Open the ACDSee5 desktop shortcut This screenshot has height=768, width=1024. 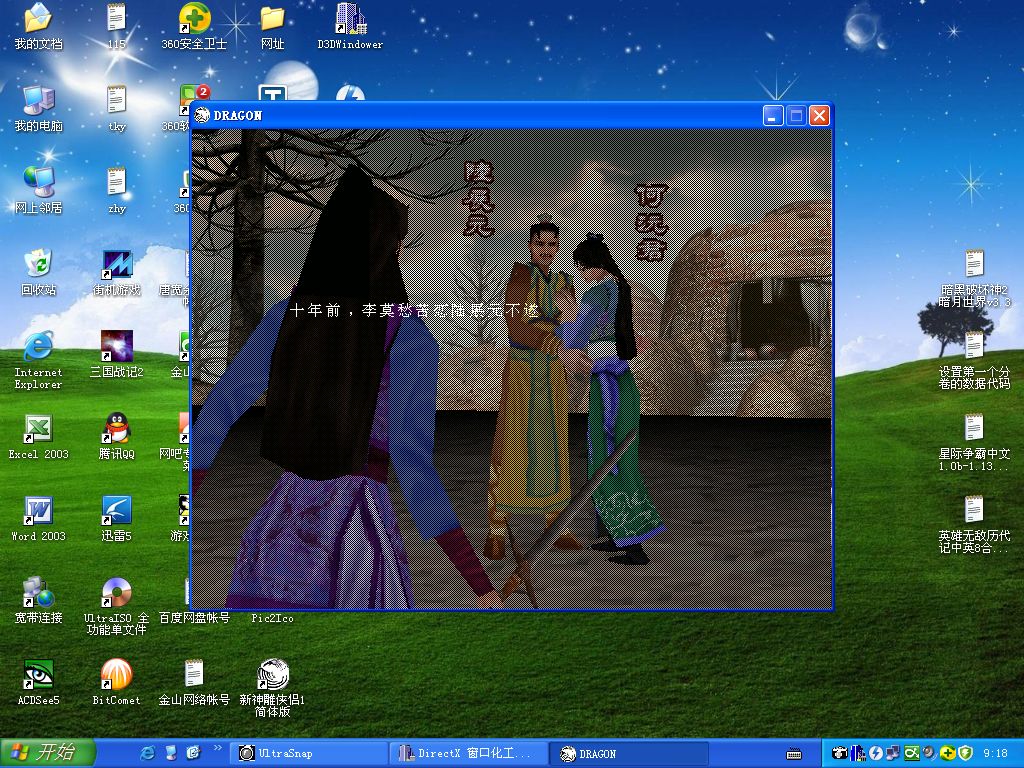[38, 675]
